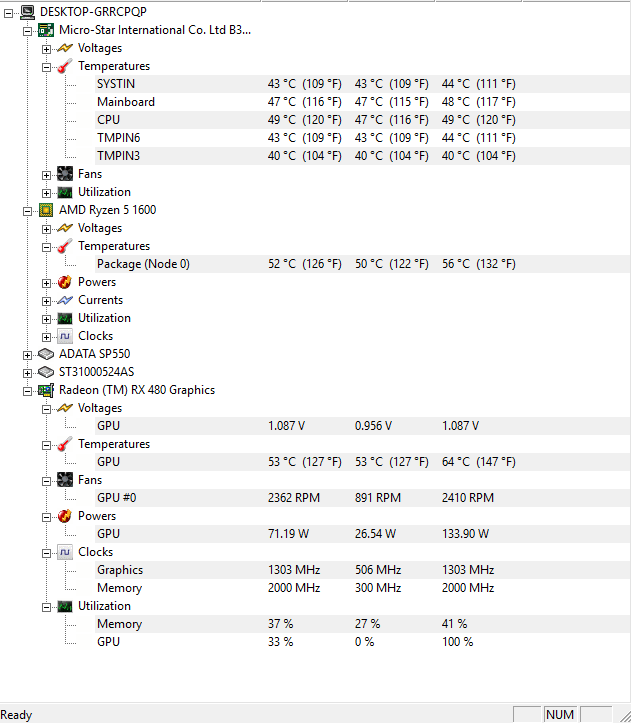Click the flame Powers icon under AMD Ryzen
The width and height of the screenshot is (631, 723).
point(65,282)
